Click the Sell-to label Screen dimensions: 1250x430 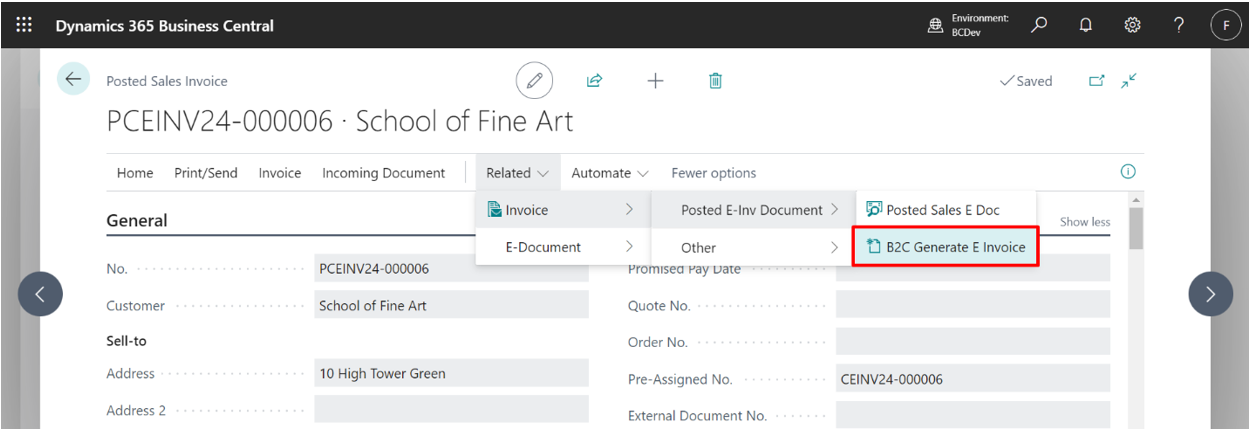pyautogui.click(x=126, y=341)
